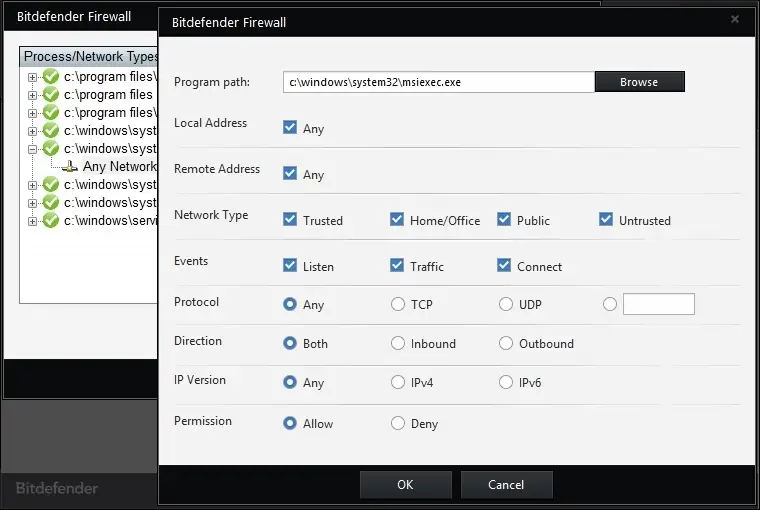Click the Program path: label
The width and height of the screenshot is (760, 510).
212,82
